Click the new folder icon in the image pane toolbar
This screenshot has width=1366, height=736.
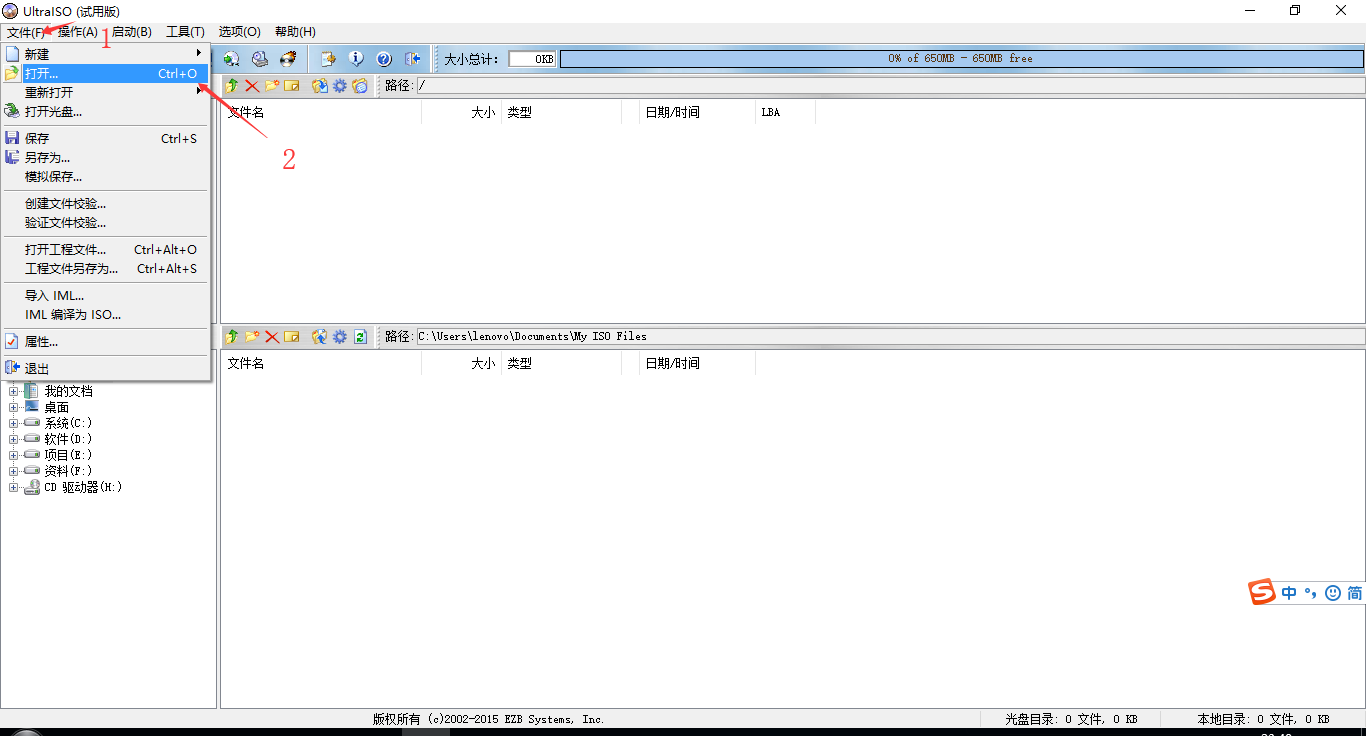pyautogui.click(x=272, y=86)
